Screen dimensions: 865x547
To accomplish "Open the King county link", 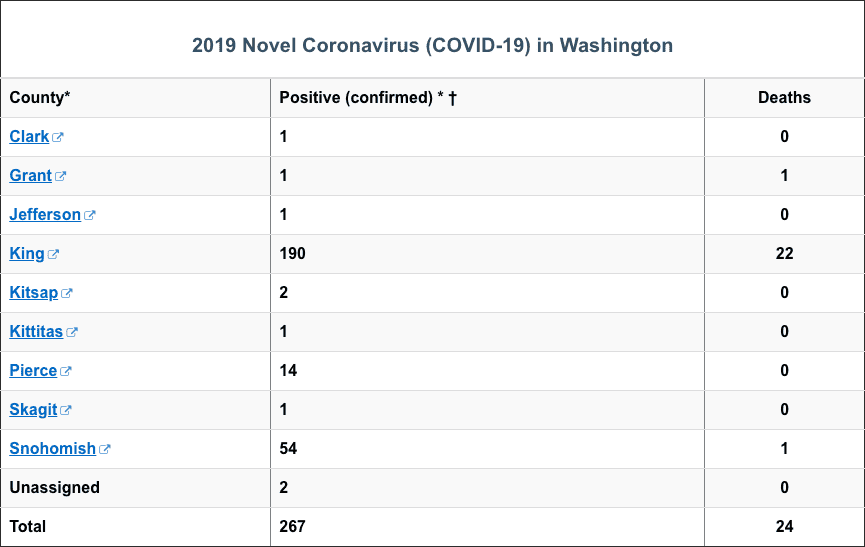I will [26, 254].
